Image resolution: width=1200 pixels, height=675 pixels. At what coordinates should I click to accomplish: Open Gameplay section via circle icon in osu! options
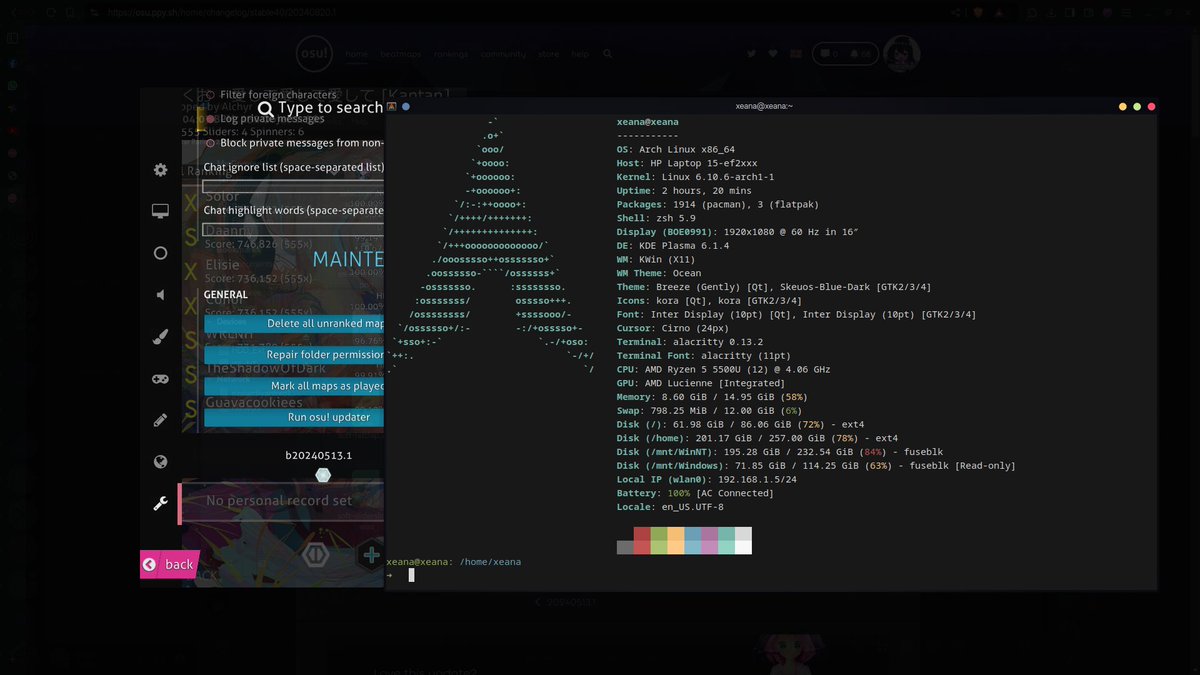160,253
